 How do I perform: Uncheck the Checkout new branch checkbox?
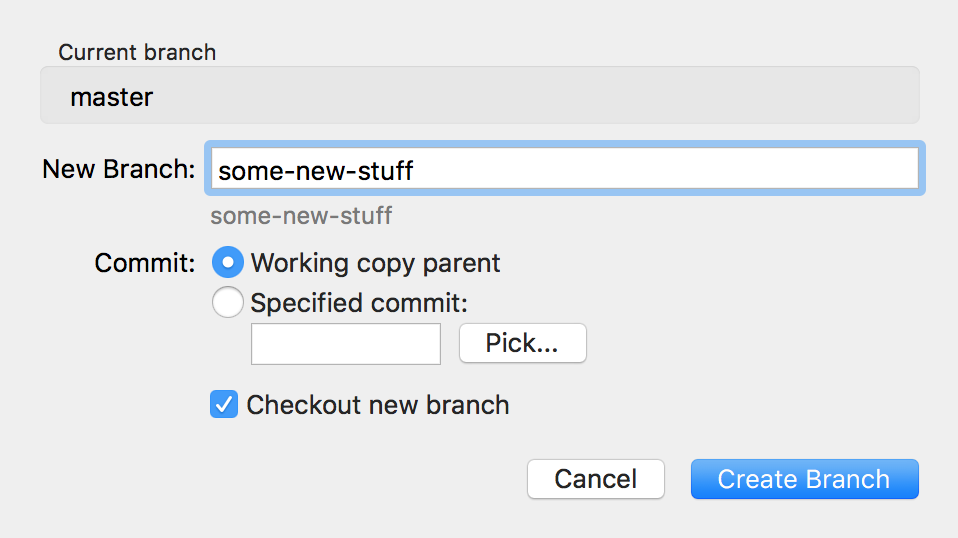coord(224,405)
